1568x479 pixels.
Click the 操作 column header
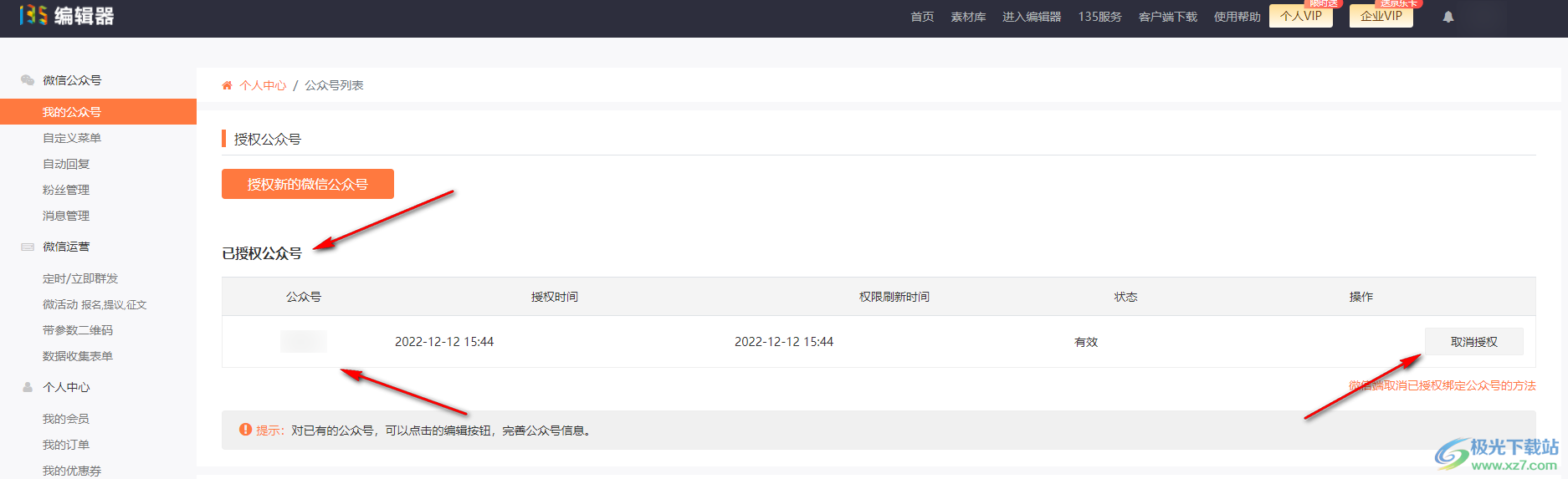[x=1361, y=297]
